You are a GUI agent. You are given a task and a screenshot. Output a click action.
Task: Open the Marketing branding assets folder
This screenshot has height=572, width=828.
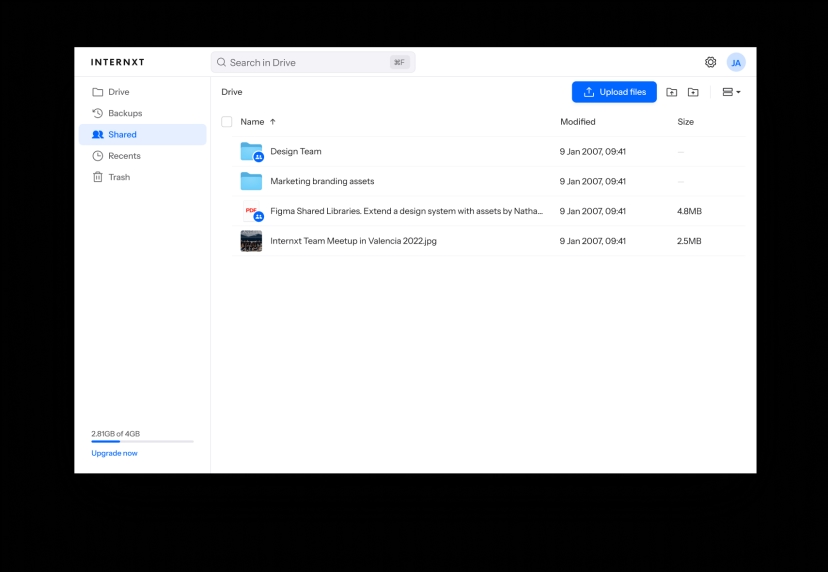click(321, 182)
